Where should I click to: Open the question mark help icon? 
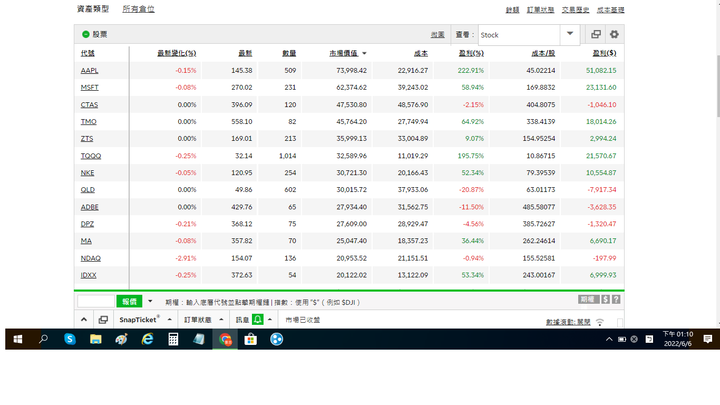click(616, 300)
